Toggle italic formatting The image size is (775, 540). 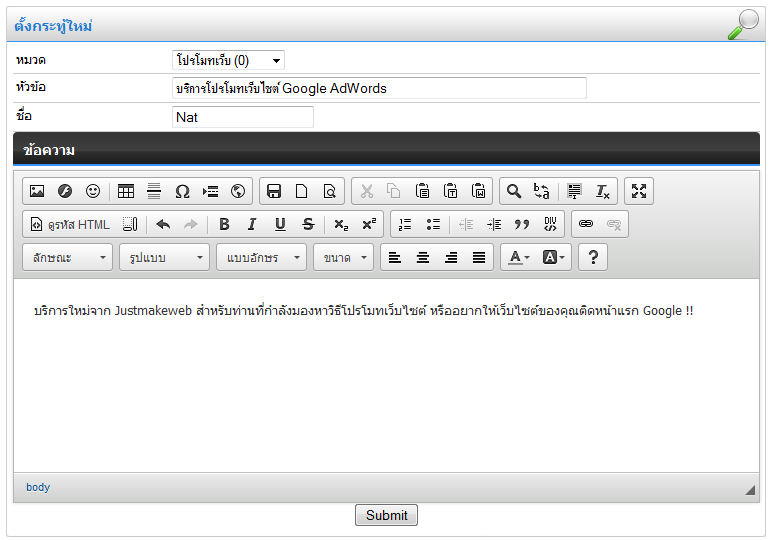[252, 224]
